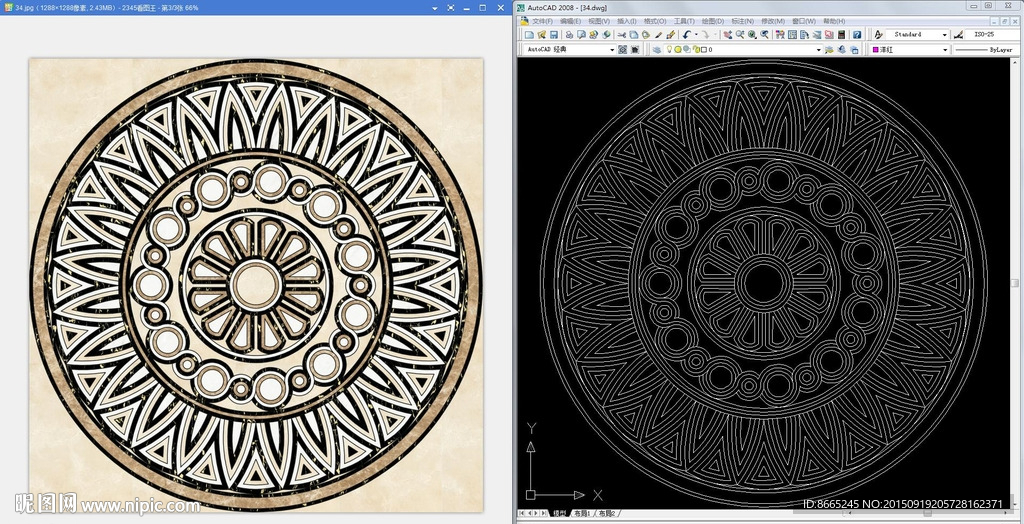Open the Layer Properties Manager icon
Screen dimensions: 1024x524
pos(656,50)
